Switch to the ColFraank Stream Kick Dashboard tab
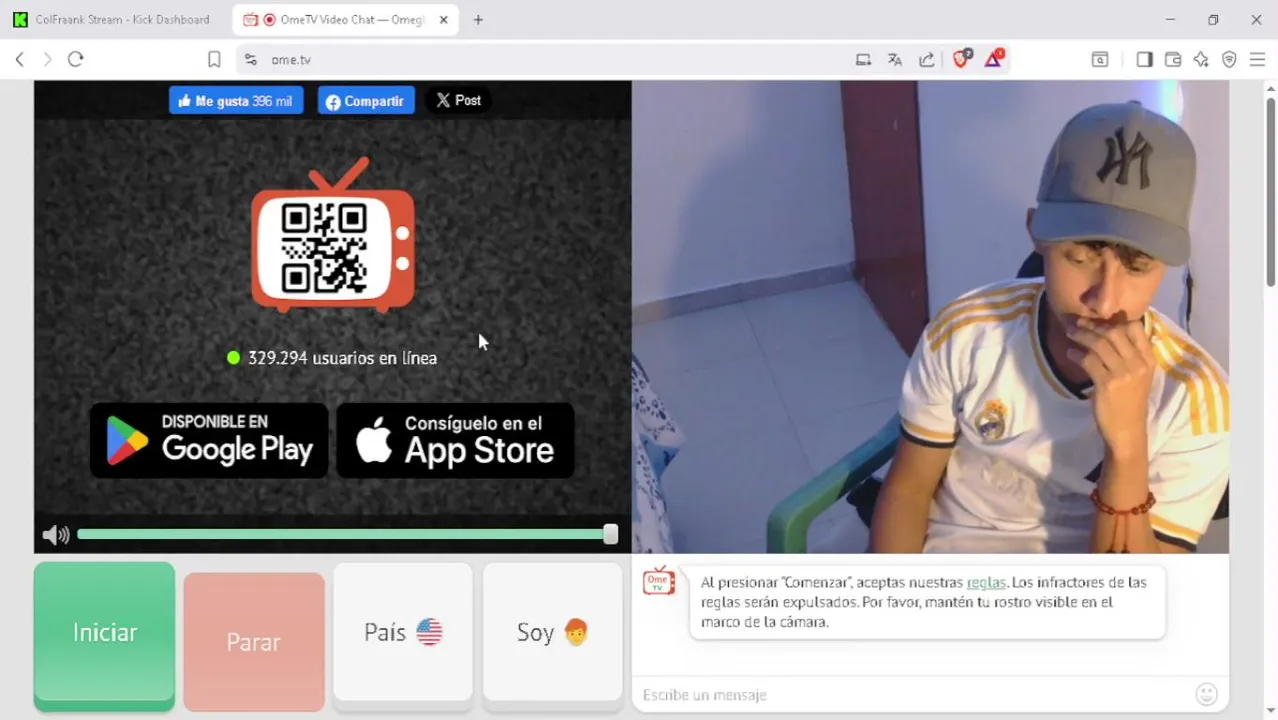The height and width of the screenshot is (720, 1278). 112,19
